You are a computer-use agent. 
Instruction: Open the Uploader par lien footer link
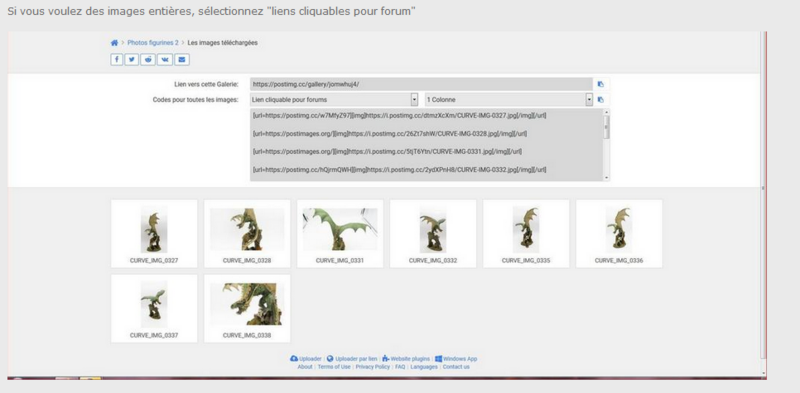(x=356, y=359)
